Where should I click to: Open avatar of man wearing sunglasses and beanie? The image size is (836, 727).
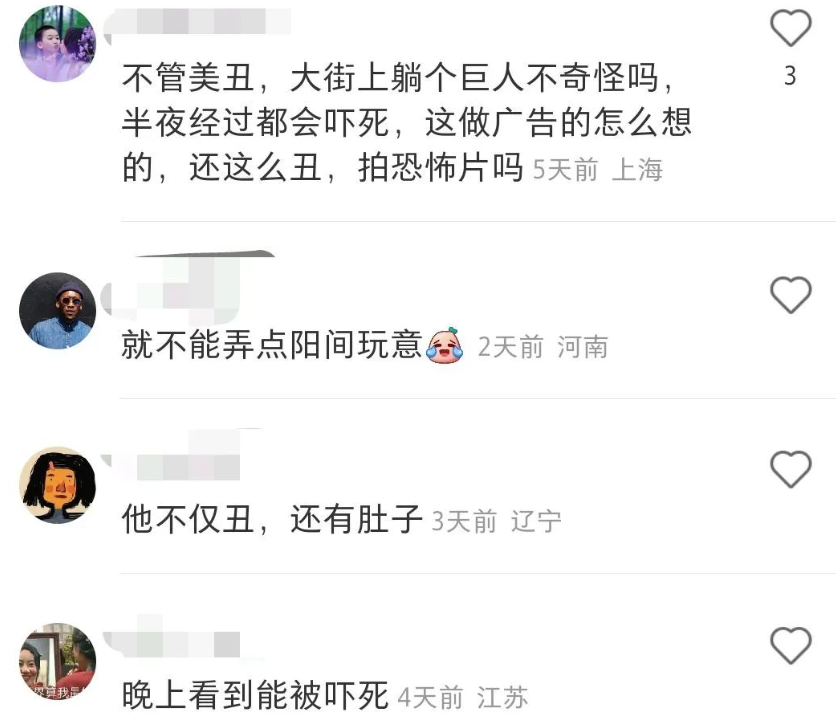pos(58,311)
